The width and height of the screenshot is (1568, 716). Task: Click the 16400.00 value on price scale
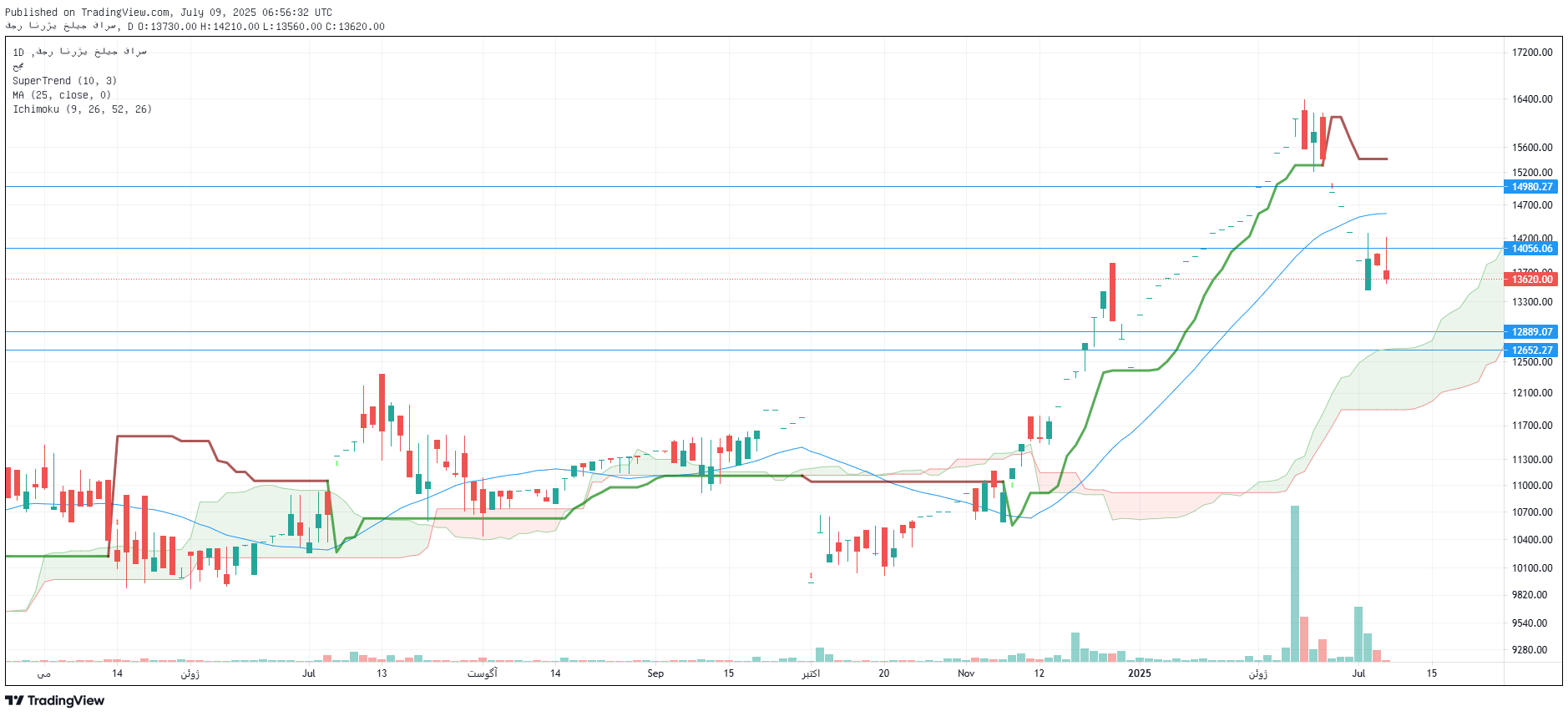point(1532,99)
